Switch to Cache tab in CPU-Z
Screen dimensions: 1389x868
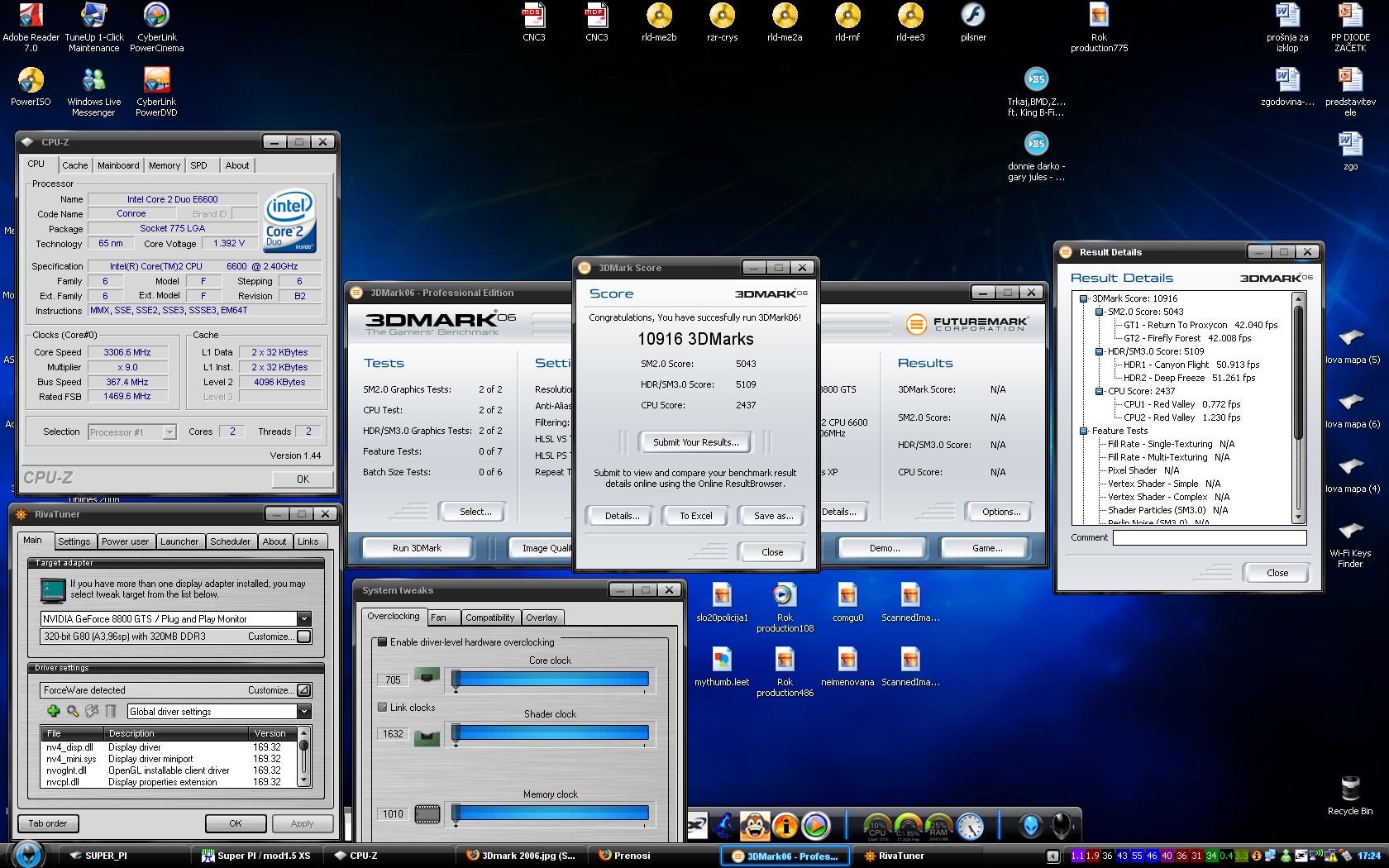(x=74, y=165)
